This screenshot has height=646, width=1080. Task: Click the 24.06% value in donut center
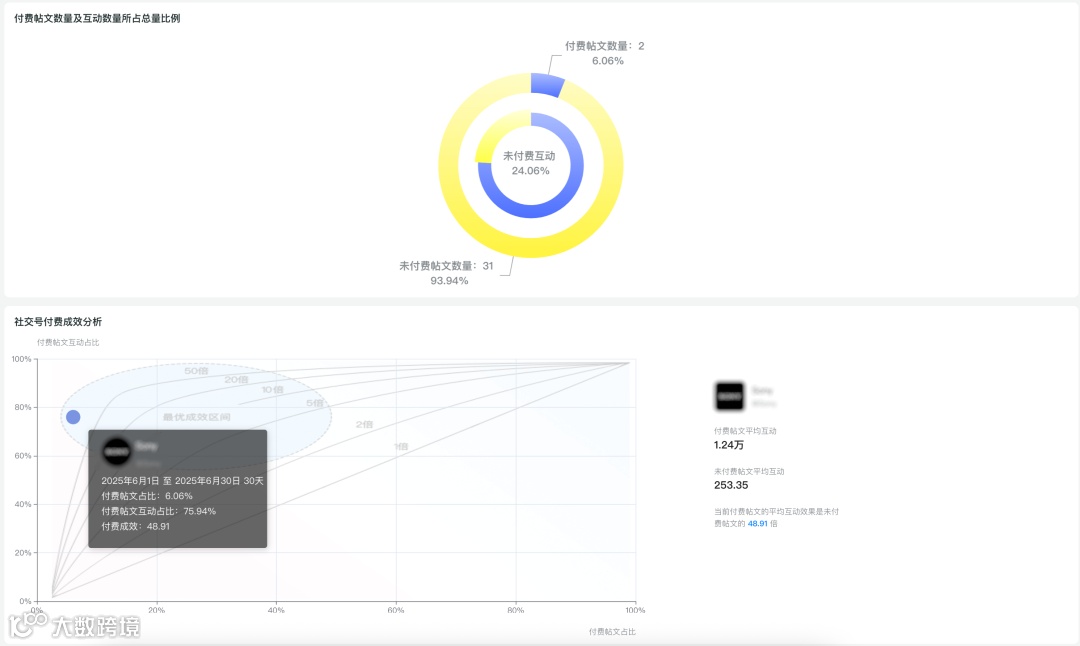tap(530, 171)
